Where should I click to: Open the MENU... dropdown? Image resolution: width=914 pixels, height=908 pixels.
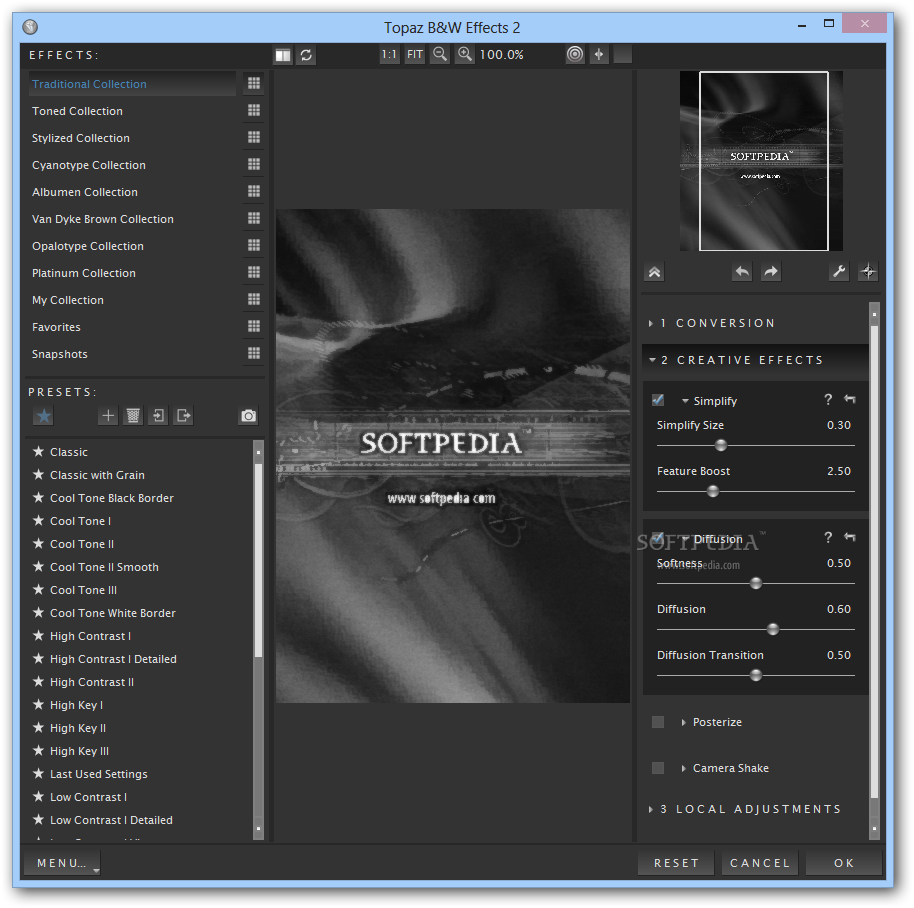pyautogui.click(x=62, y=863)
